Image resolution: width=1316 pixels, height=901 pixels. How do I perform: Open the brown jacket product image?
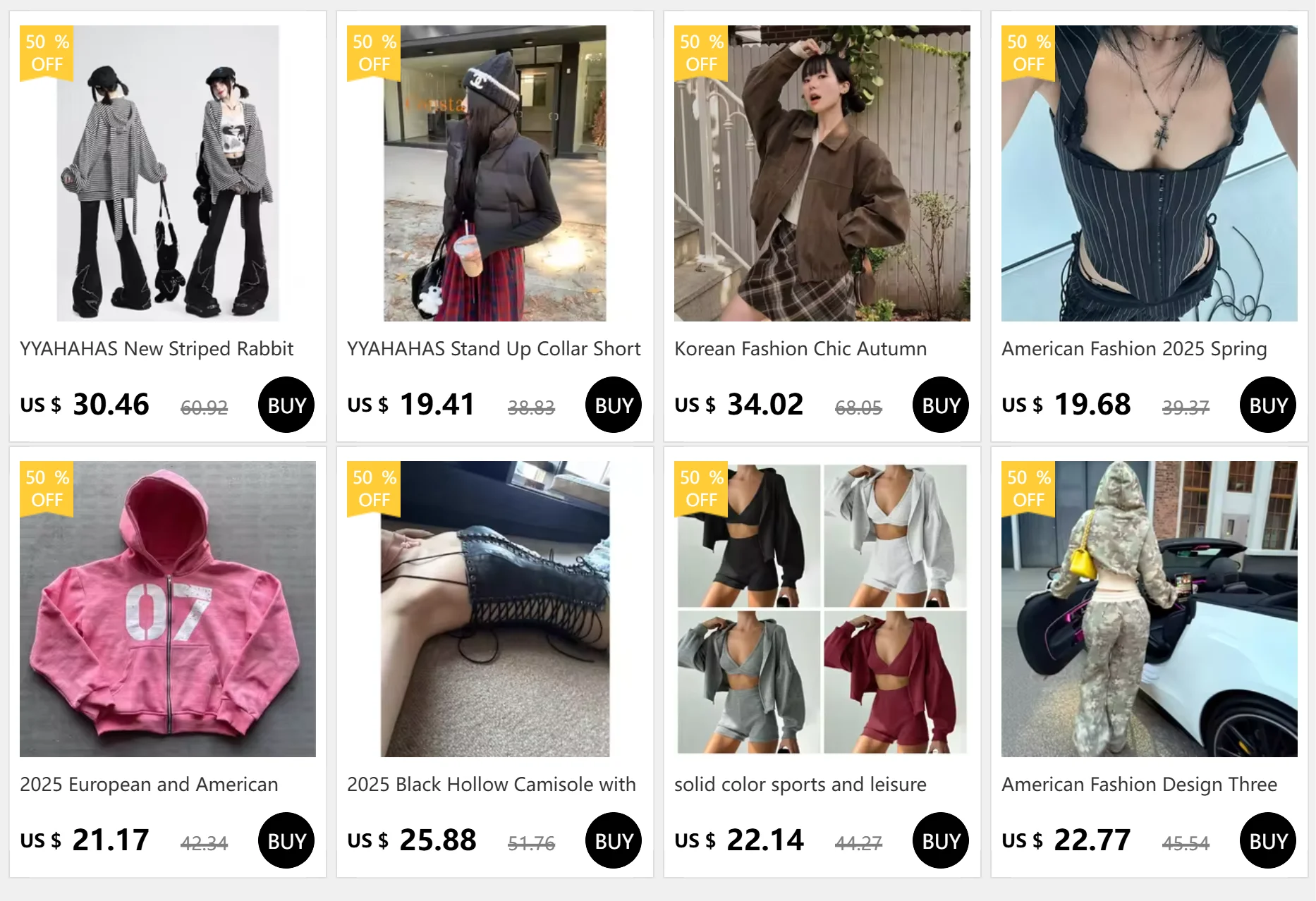click(x=822, y=173)
